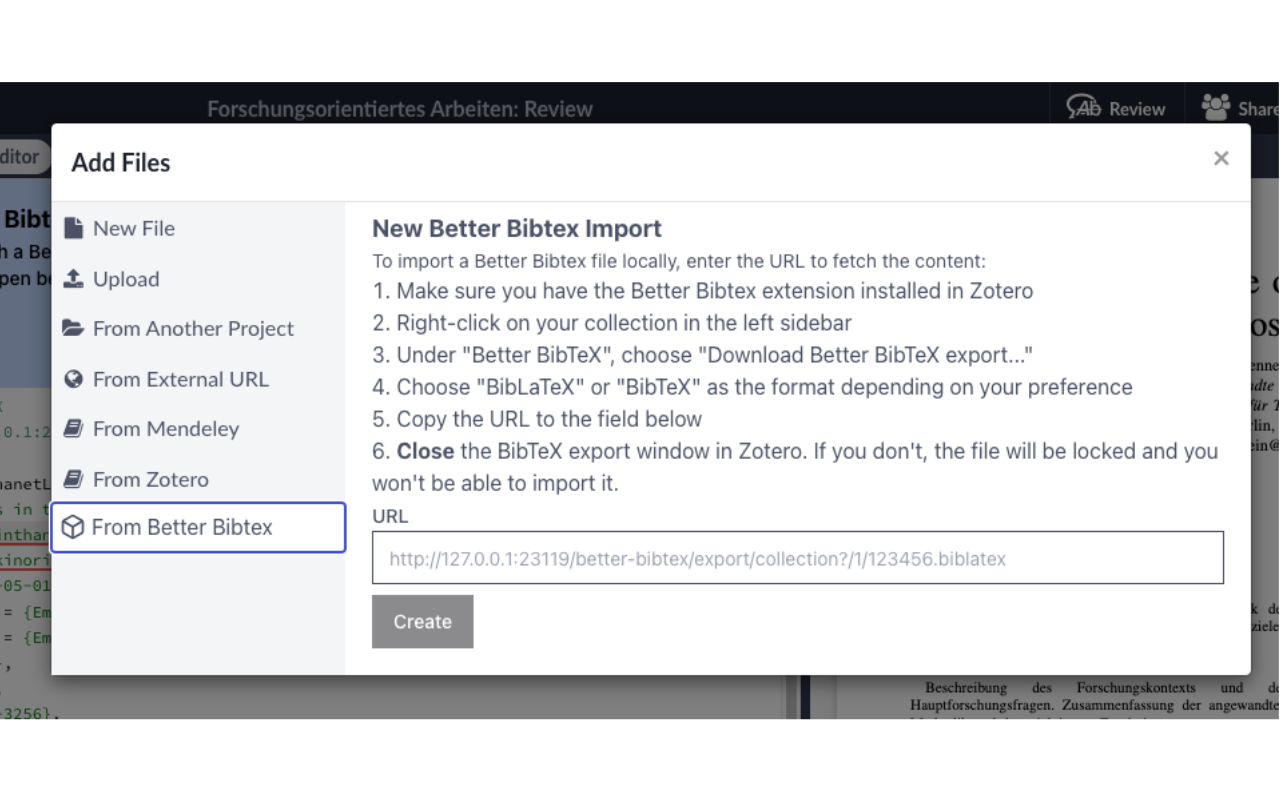Click the Upload arrow icon
Screen dimensions: 1280x800
73,279
